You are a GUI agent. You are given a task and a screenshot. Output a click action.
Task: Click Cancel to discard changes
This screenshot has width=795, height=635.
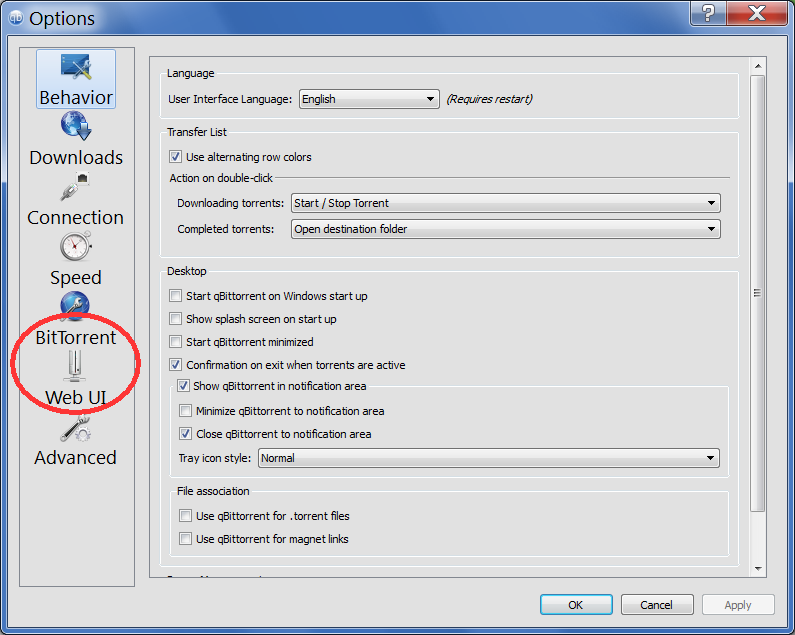[x=657, y=605]
